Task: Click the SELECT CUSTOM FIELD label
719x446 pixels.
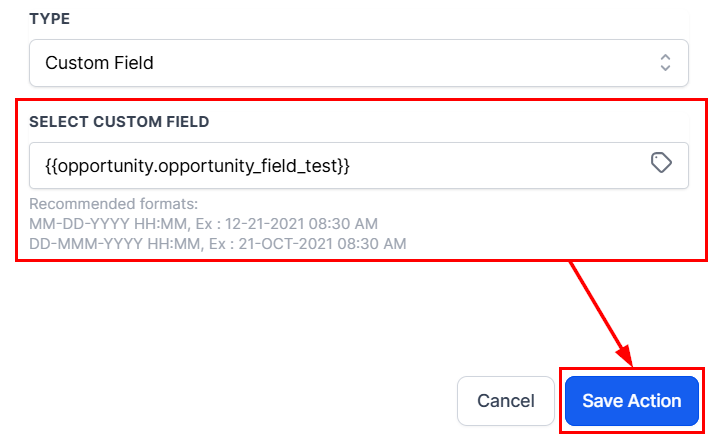Action: [x=119, y=121]
